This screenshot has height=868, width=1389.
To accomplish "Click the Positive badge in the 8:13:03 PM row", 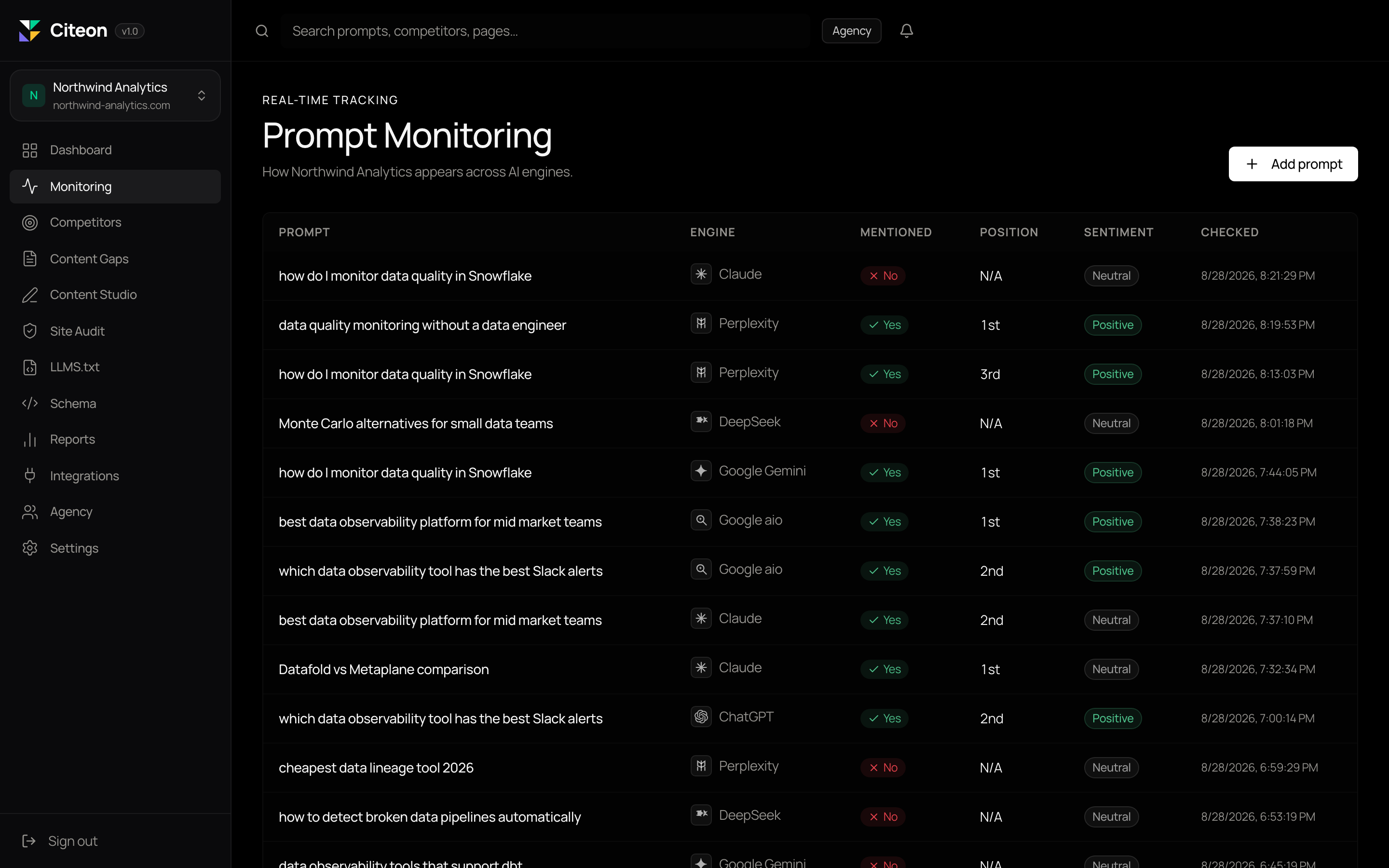I will (1112, 374).
